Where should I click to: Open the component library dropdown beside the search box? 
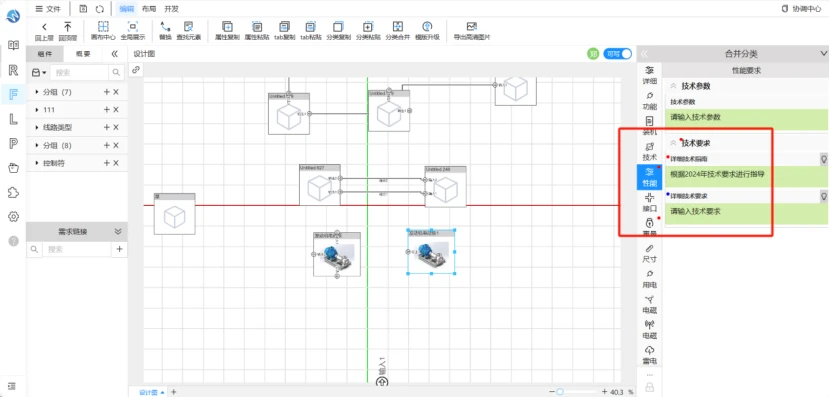(39, 72)
